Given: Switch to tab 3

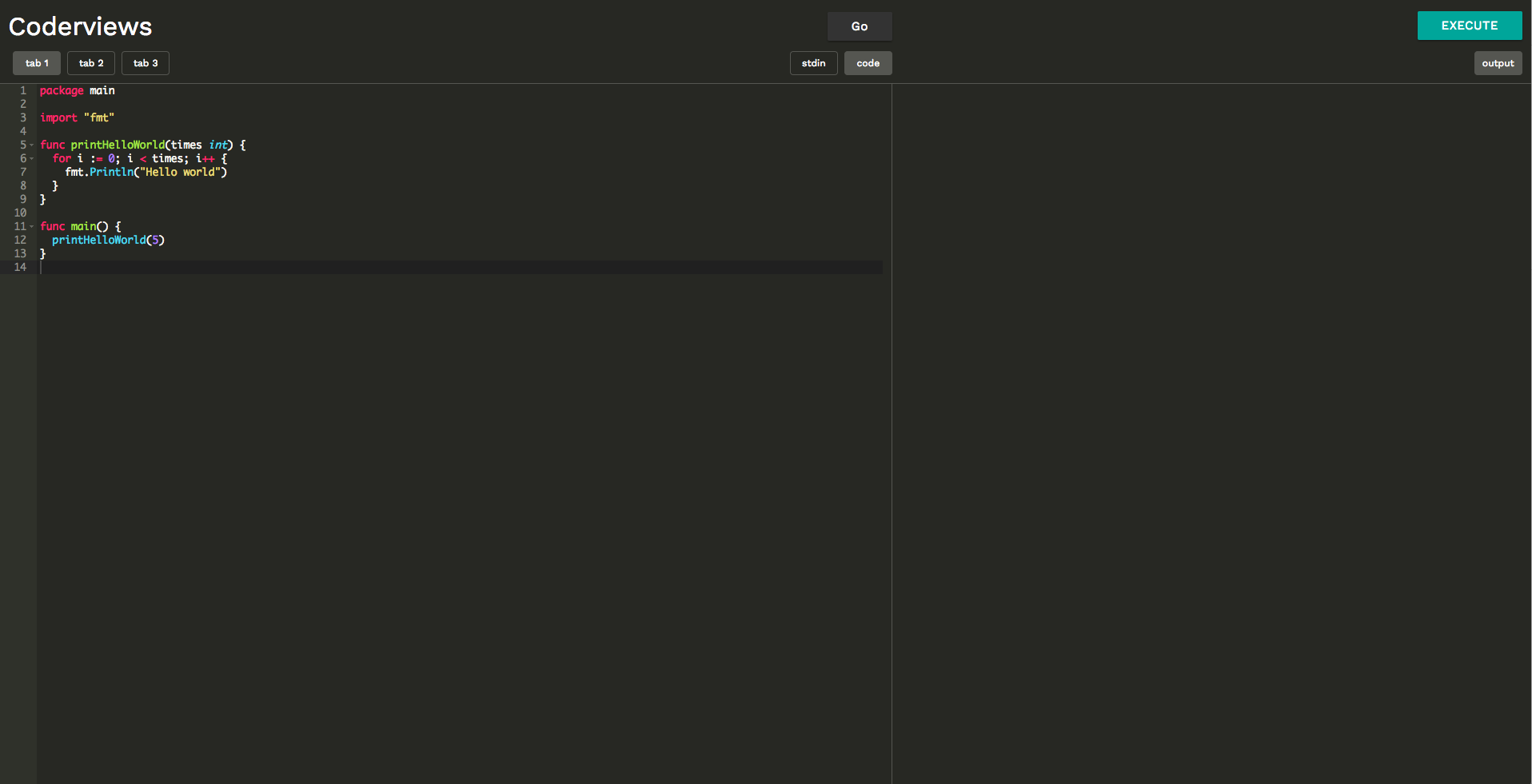Looking at the screenshot, I should 145,62.
